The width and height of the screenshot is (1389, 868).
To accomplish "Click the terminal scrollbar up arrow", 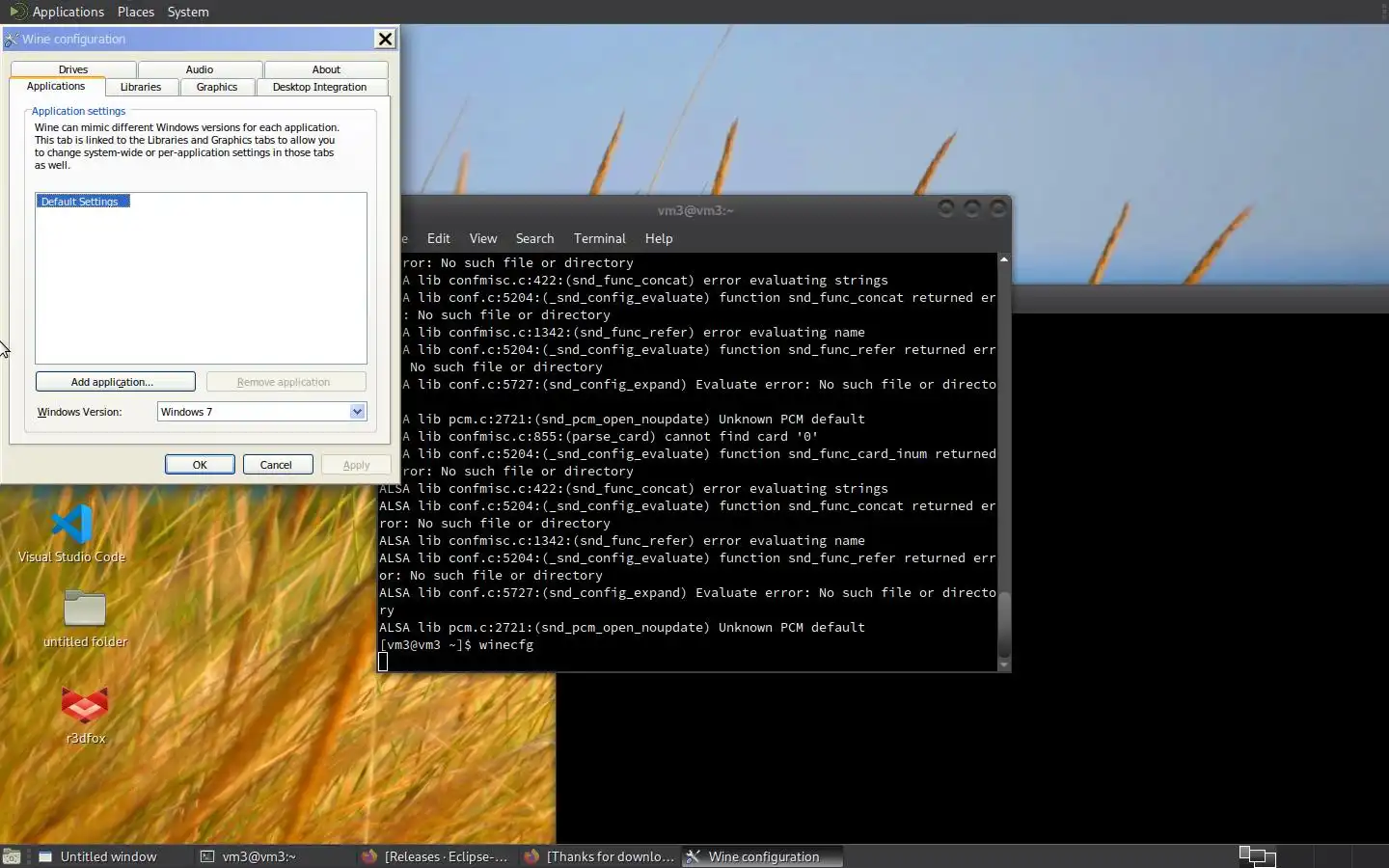I will click(x=1004, y=259).
